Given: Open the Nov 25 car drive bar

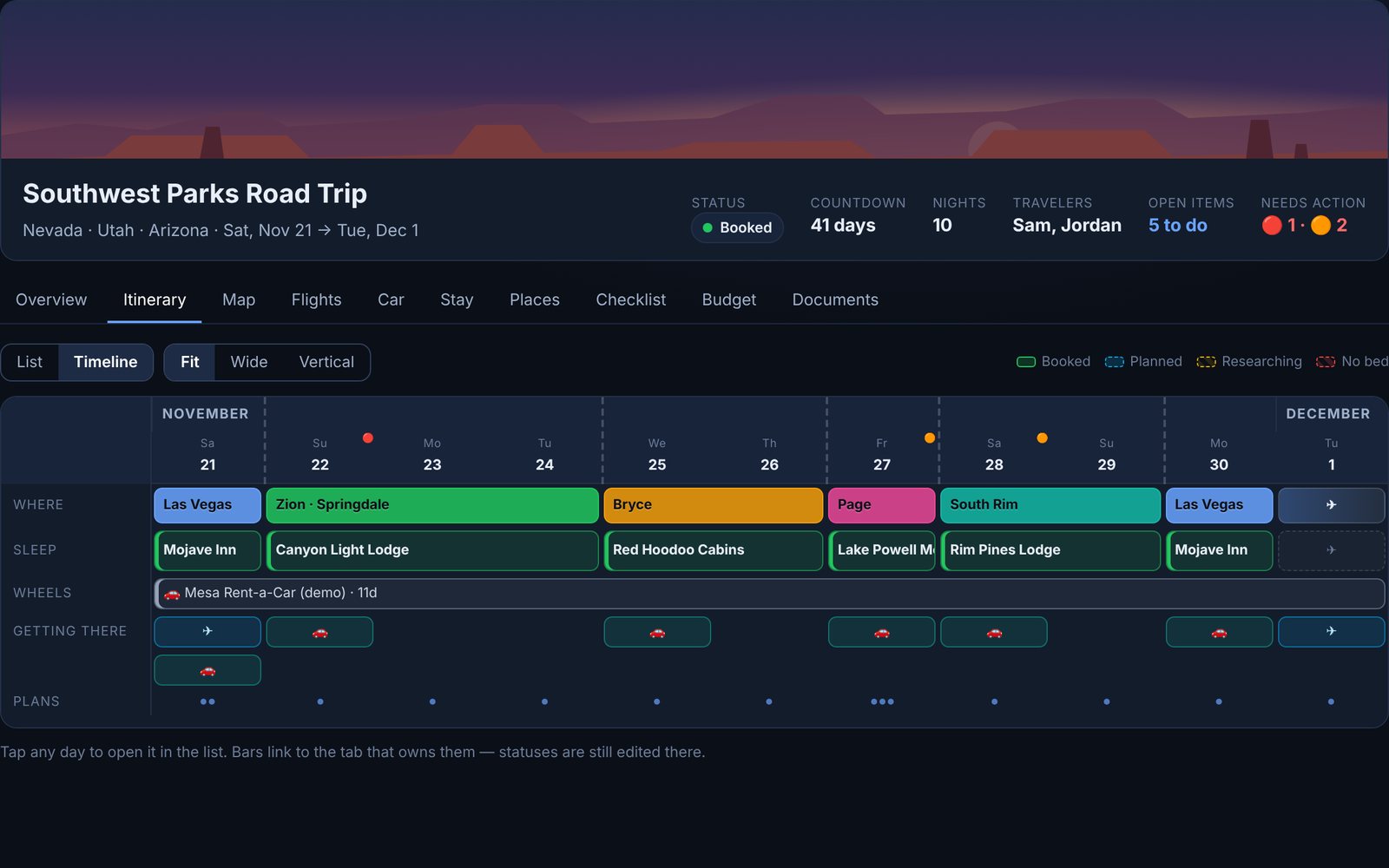Looking at the screenshot, I should (657, 632).
